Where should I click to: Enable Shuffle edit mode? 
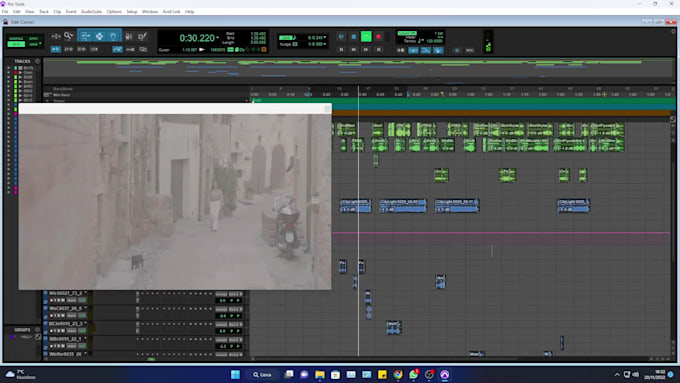(x=16, y=39)
